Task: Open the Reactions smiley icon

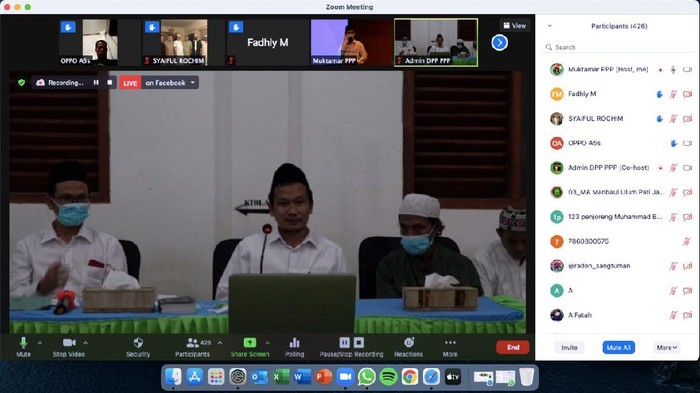Action: 409,343
